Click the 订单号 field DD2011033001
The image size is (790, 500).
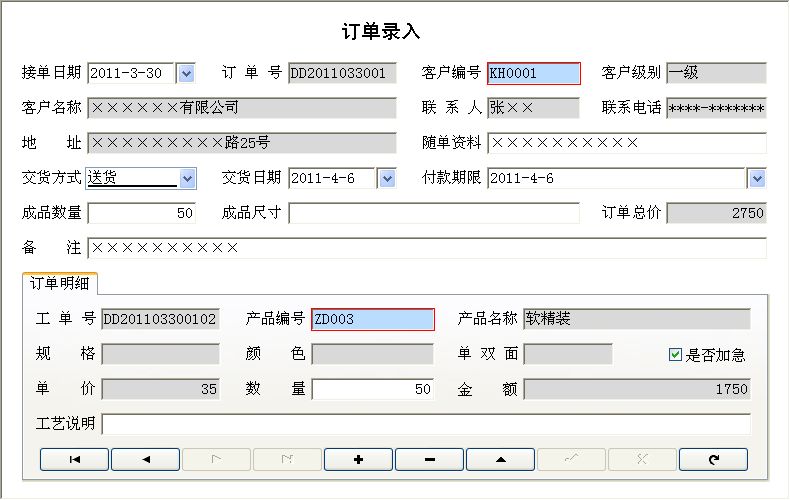[342, 74]
